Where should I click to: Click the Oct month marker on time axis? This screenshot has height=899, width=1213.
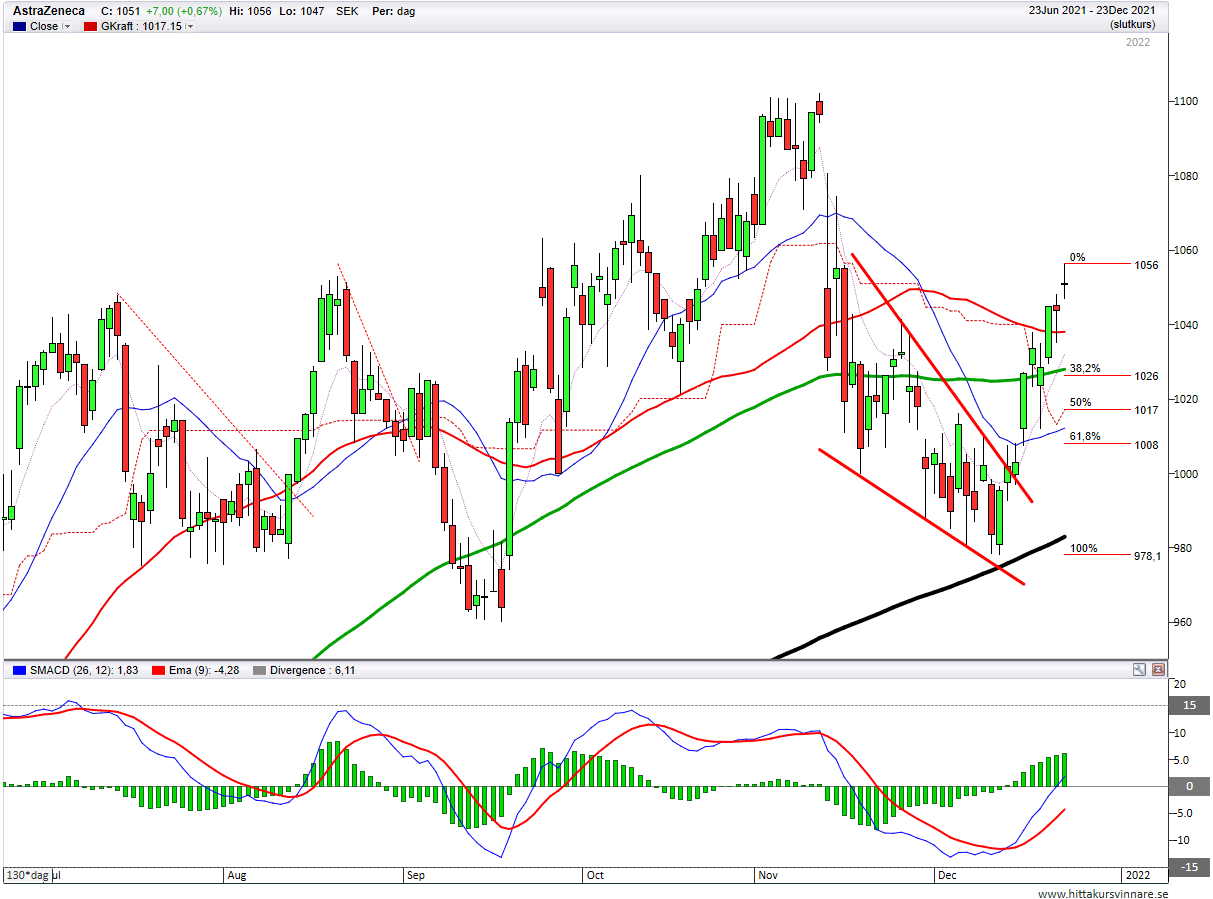pos(595,874)
